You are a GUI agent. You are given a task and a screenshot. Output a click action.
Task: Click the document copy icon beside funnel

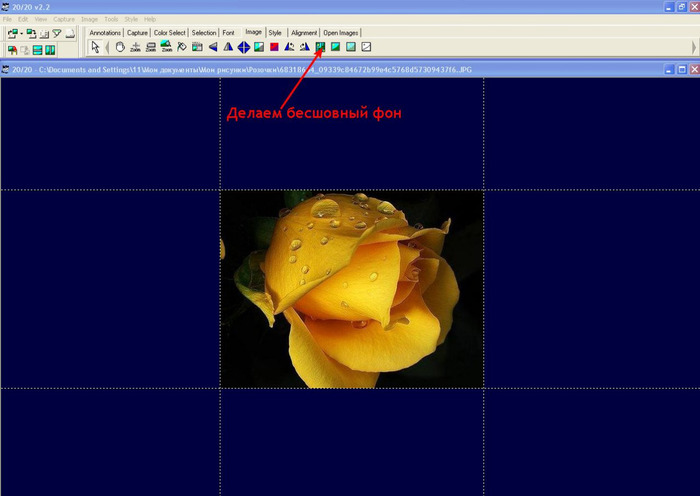click(44, 34)
